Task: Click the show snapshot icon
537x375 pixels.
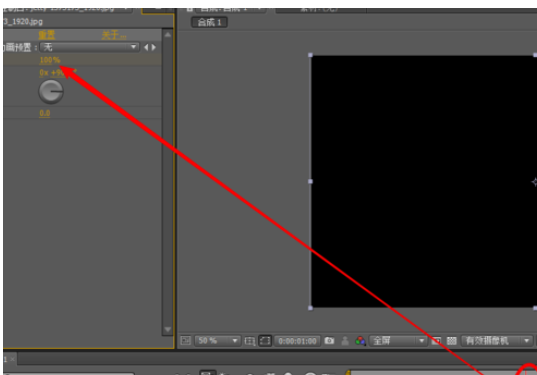Action: pos(345,341)
